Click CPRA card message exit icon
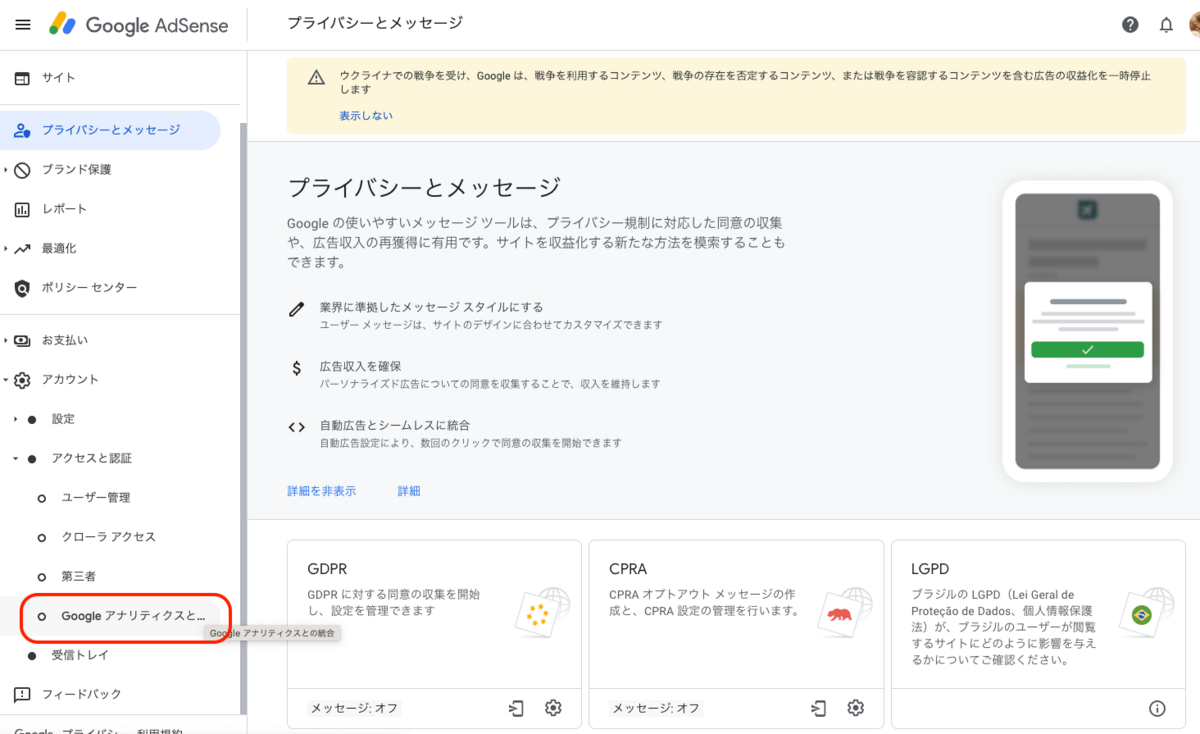This screenshot has width=1200, height=734. pos(819,708)
